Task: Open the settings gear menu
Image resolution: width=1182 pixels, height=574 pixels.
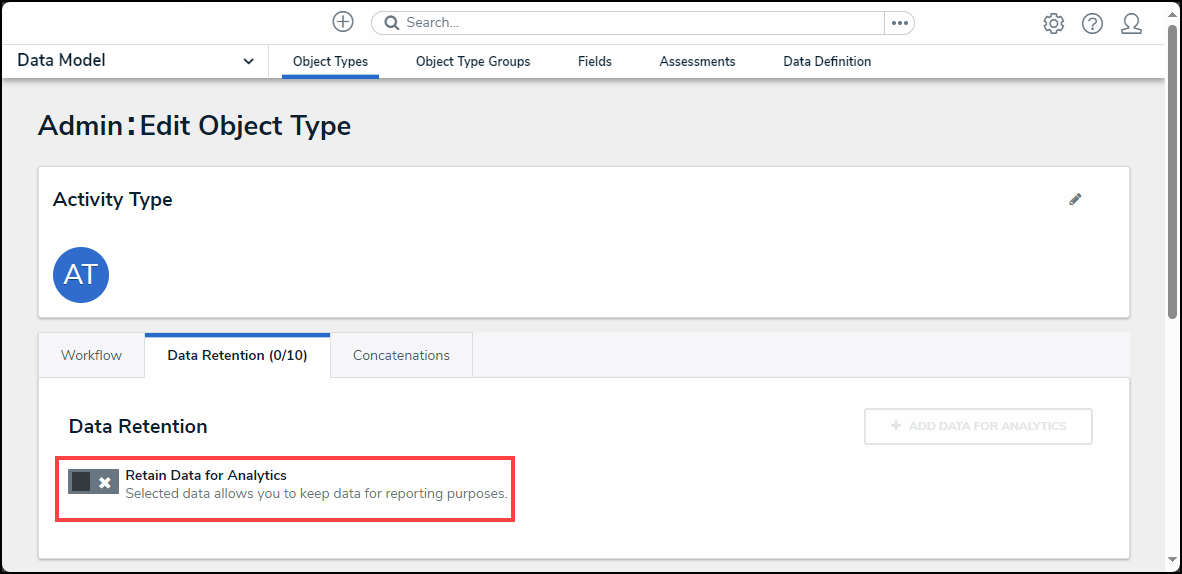Action: [1053, 23]
